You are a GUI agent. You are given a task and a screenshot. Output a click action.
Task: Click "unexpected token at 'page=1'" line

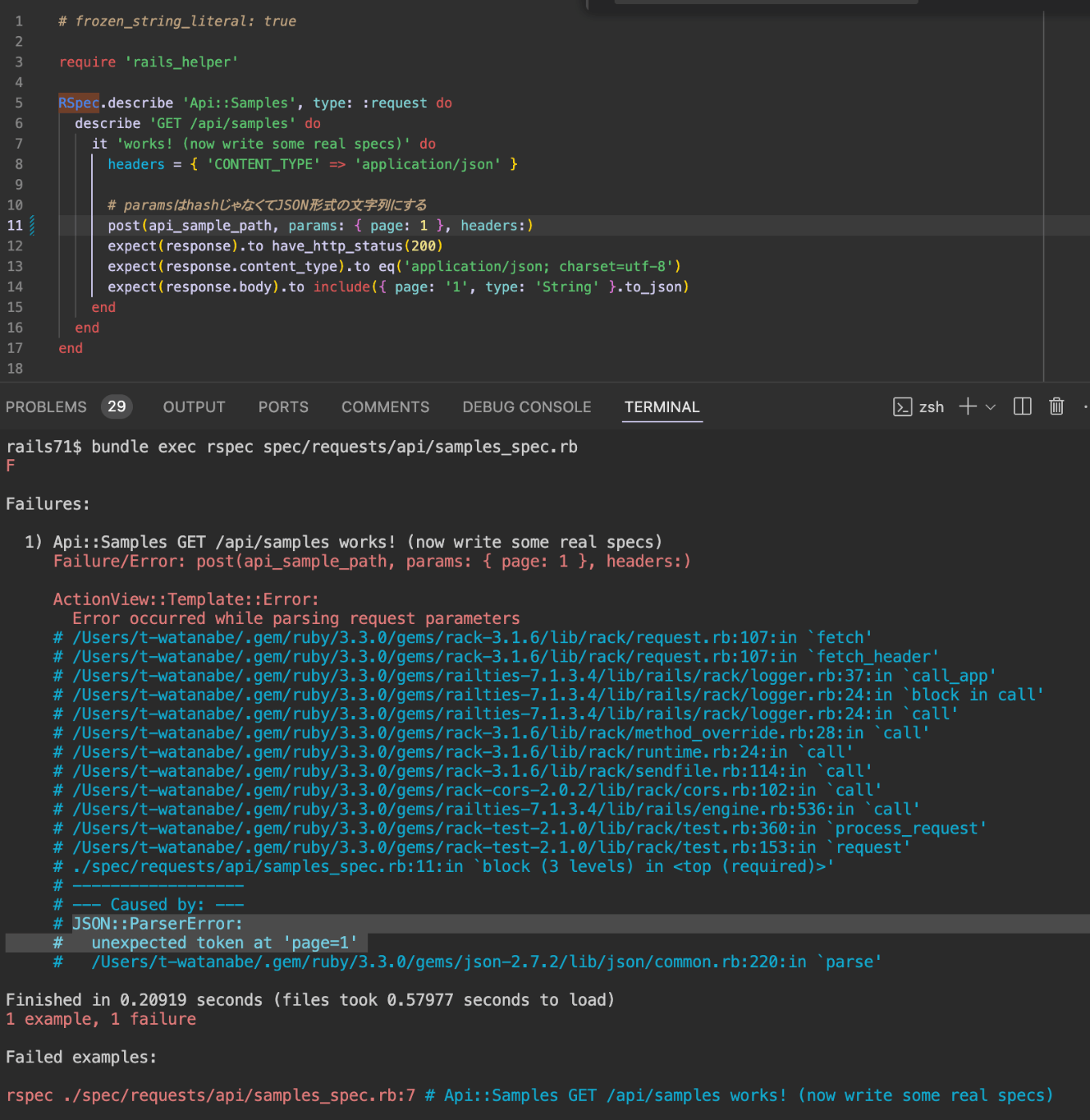(x=225, y=943)
